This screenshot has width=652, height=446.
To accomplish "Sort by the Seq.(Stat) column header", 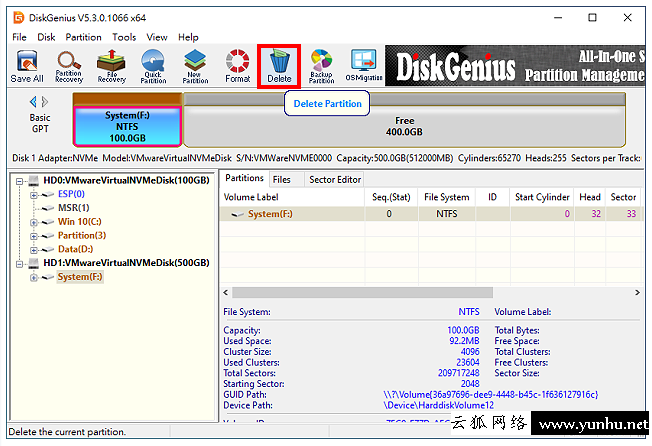I will point(391,197).
